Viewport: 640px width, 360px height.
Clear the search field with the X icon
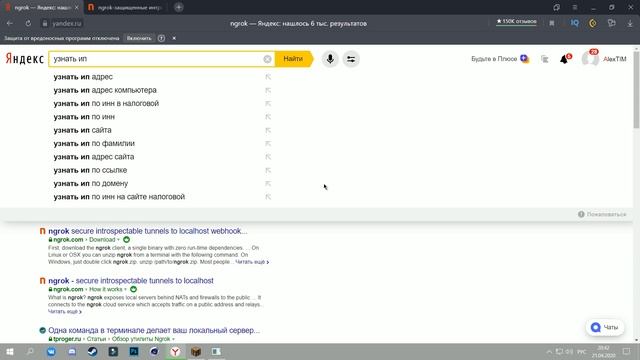pyautogui.click(x=267, y=59)
